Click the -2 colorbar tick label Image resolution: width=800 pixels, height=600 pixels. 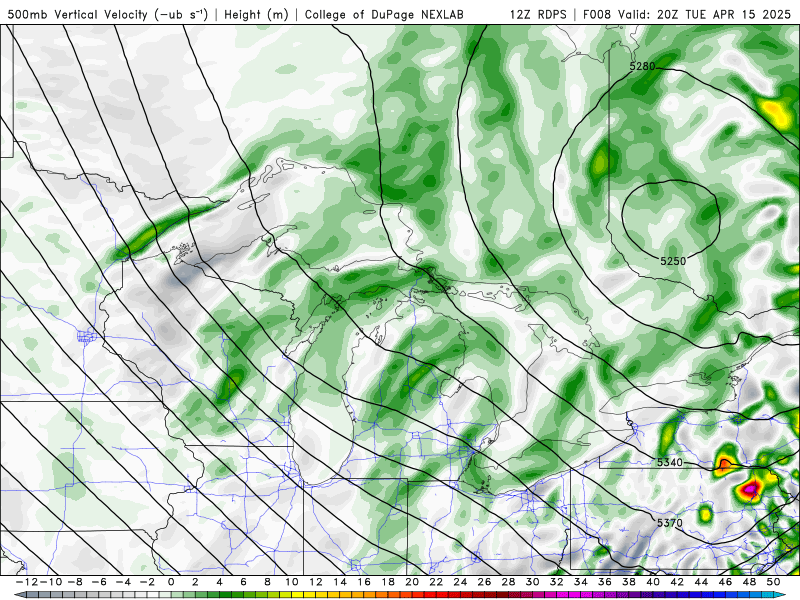(146, 582)
